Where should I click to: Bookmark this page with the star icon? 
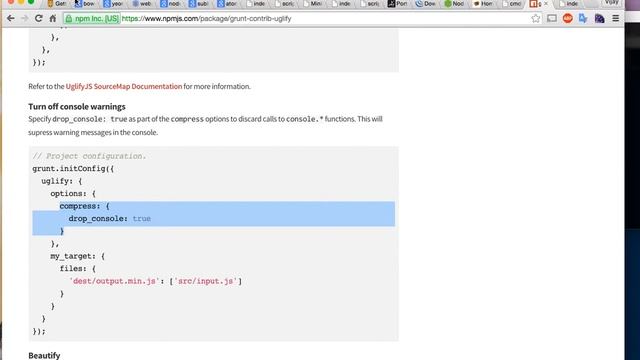[536, 18]
